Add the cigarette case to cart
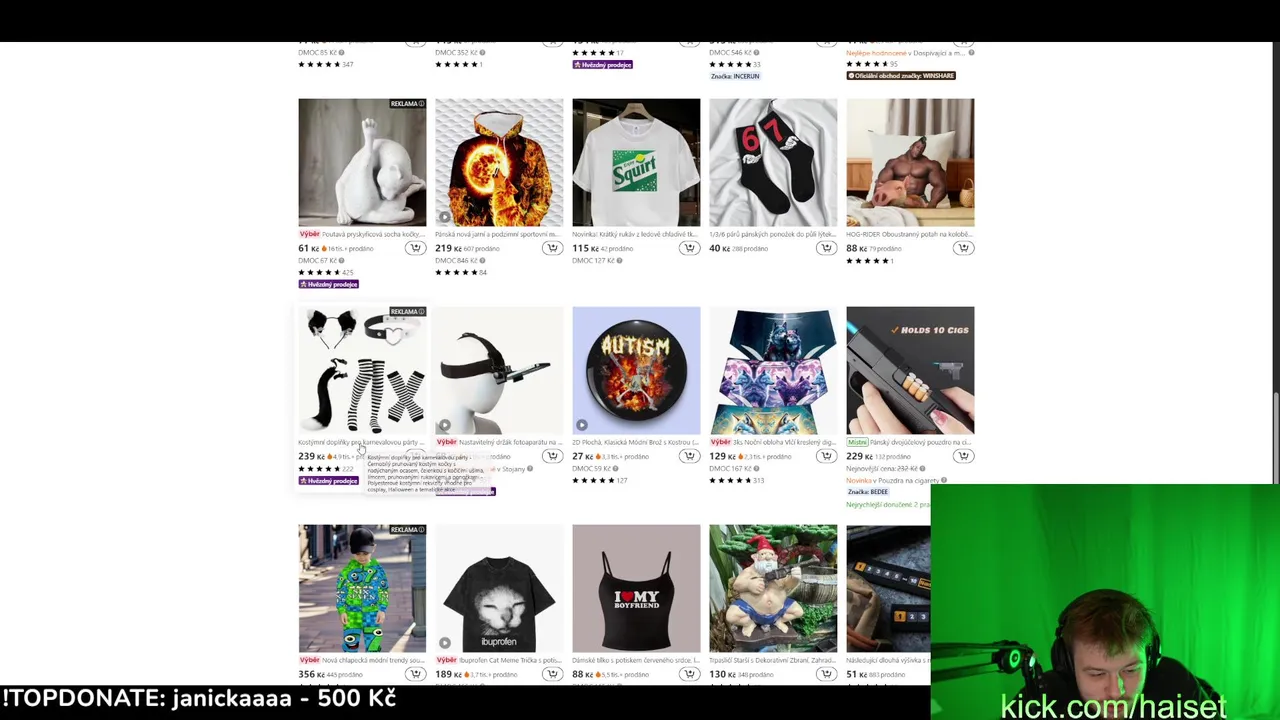The height and width of the screenshot is (720, 1280). click(x=963, y=456)
